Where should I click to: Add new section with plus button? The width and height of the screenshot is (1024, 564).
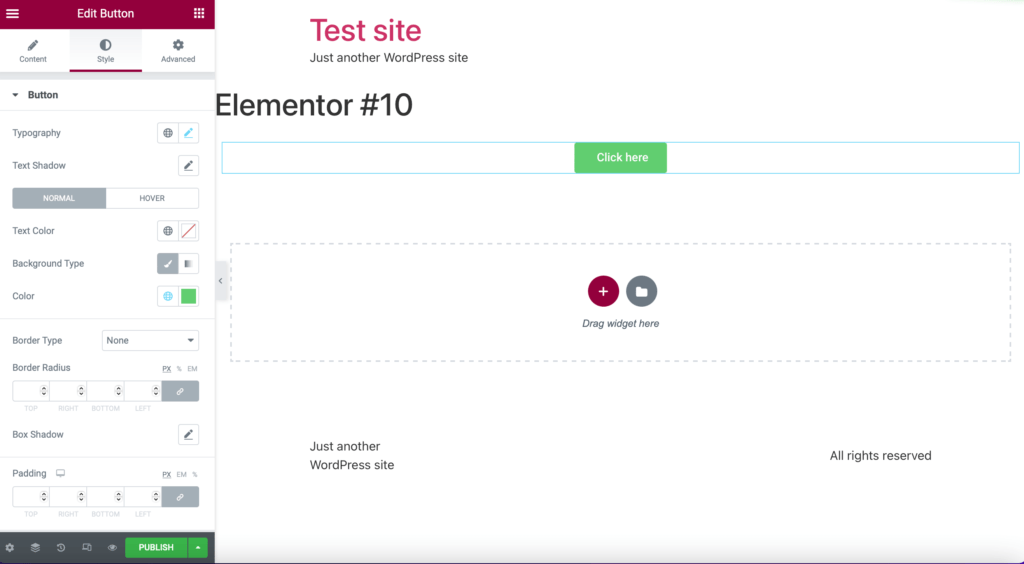[603, 291]
